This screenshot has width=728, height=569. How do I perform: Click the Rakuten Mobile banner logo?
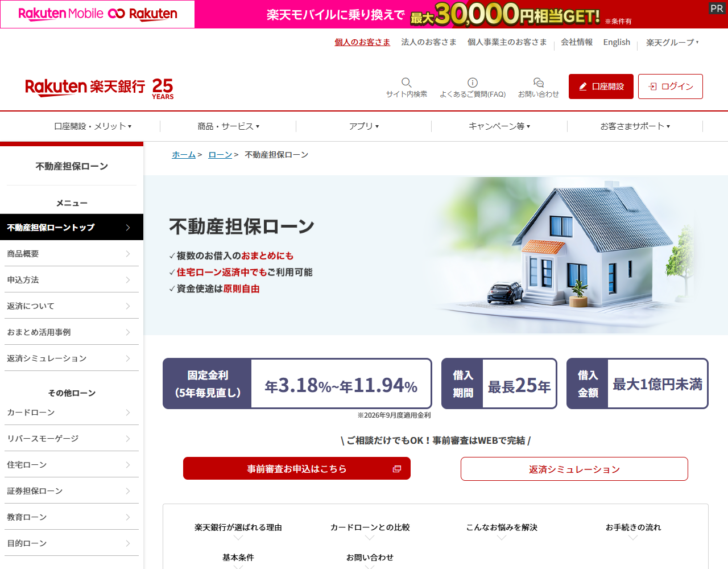(x=98, y=14)
